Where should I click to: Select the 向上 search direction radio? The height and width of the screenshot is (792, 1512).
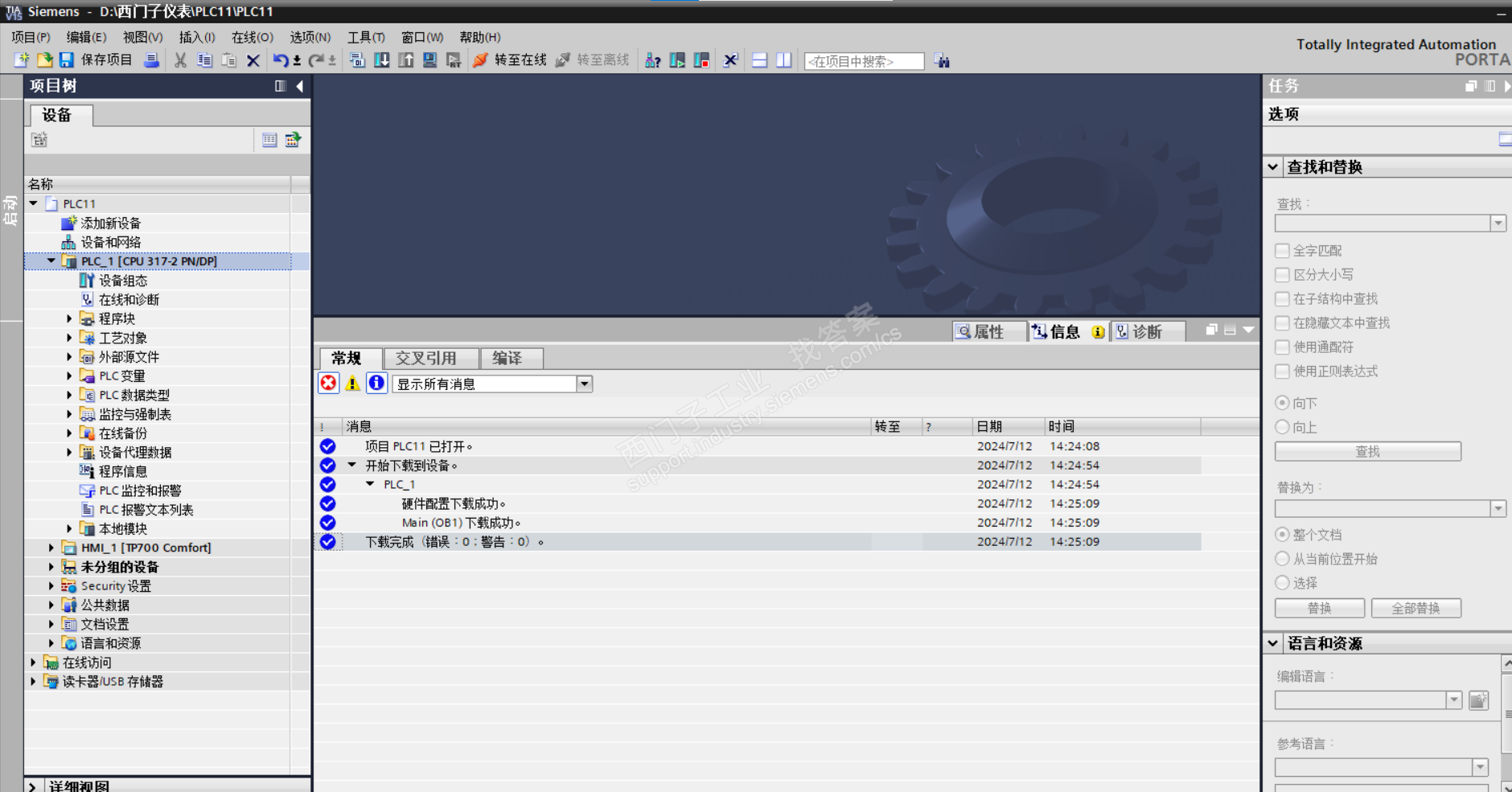click(1283, 427)
